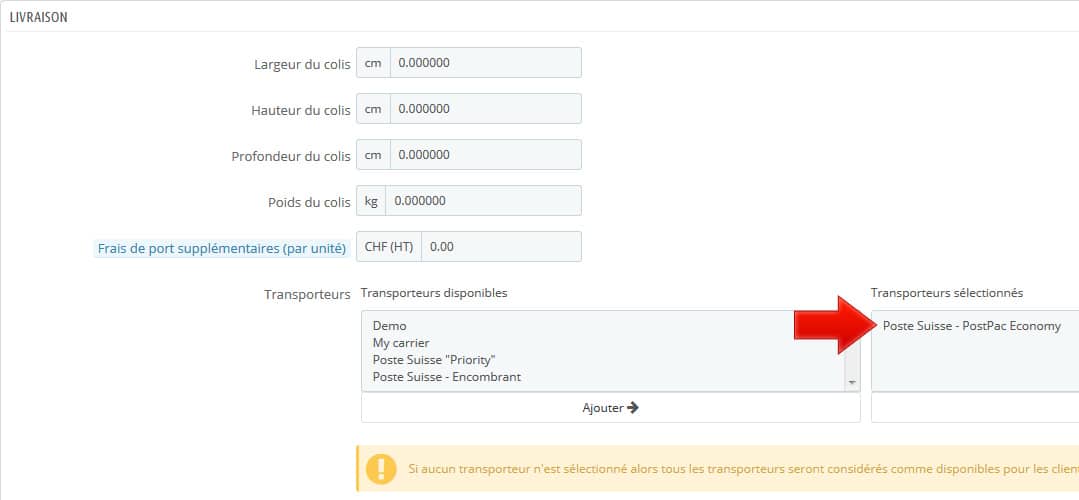Image resolution: width=1079 pixels, height=500 pixels.
Task: Select My carrier in available carriers
Action: tap(400, 343)
